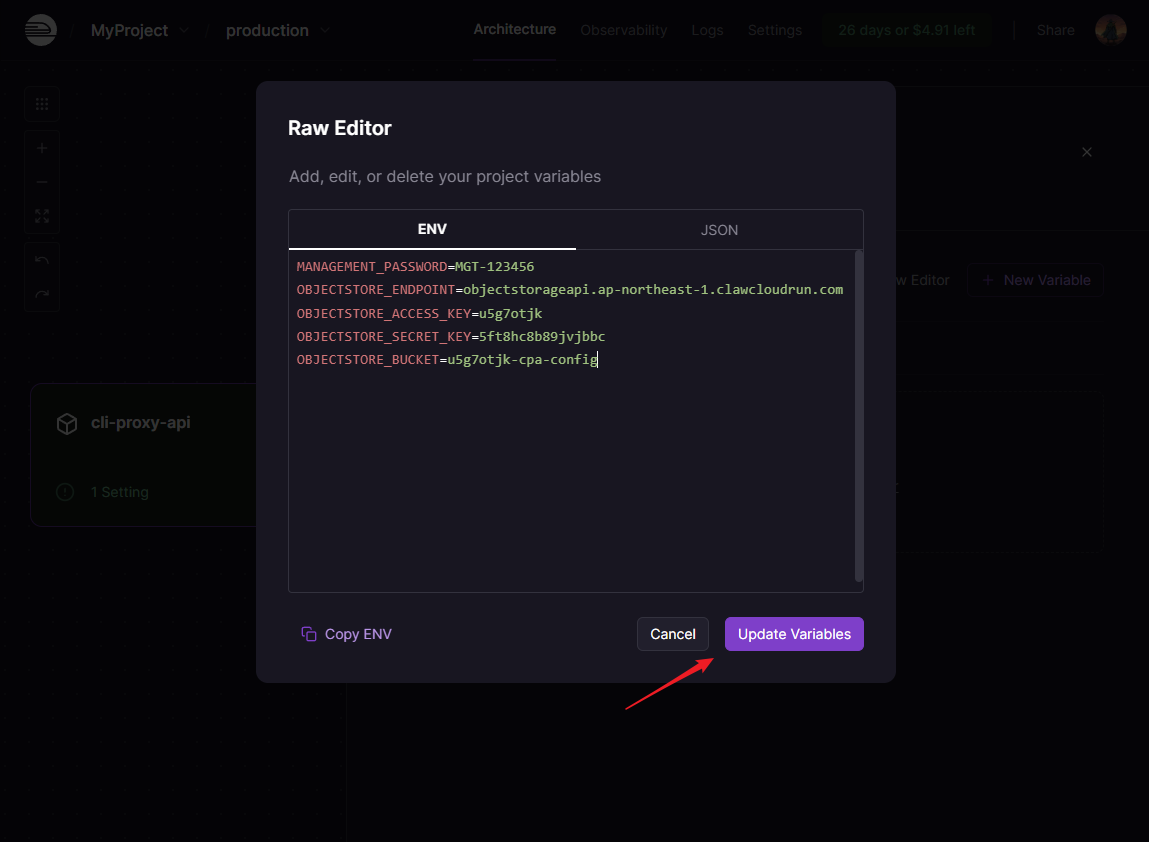Copy ENV contents to clipboard

pos(346,634)
